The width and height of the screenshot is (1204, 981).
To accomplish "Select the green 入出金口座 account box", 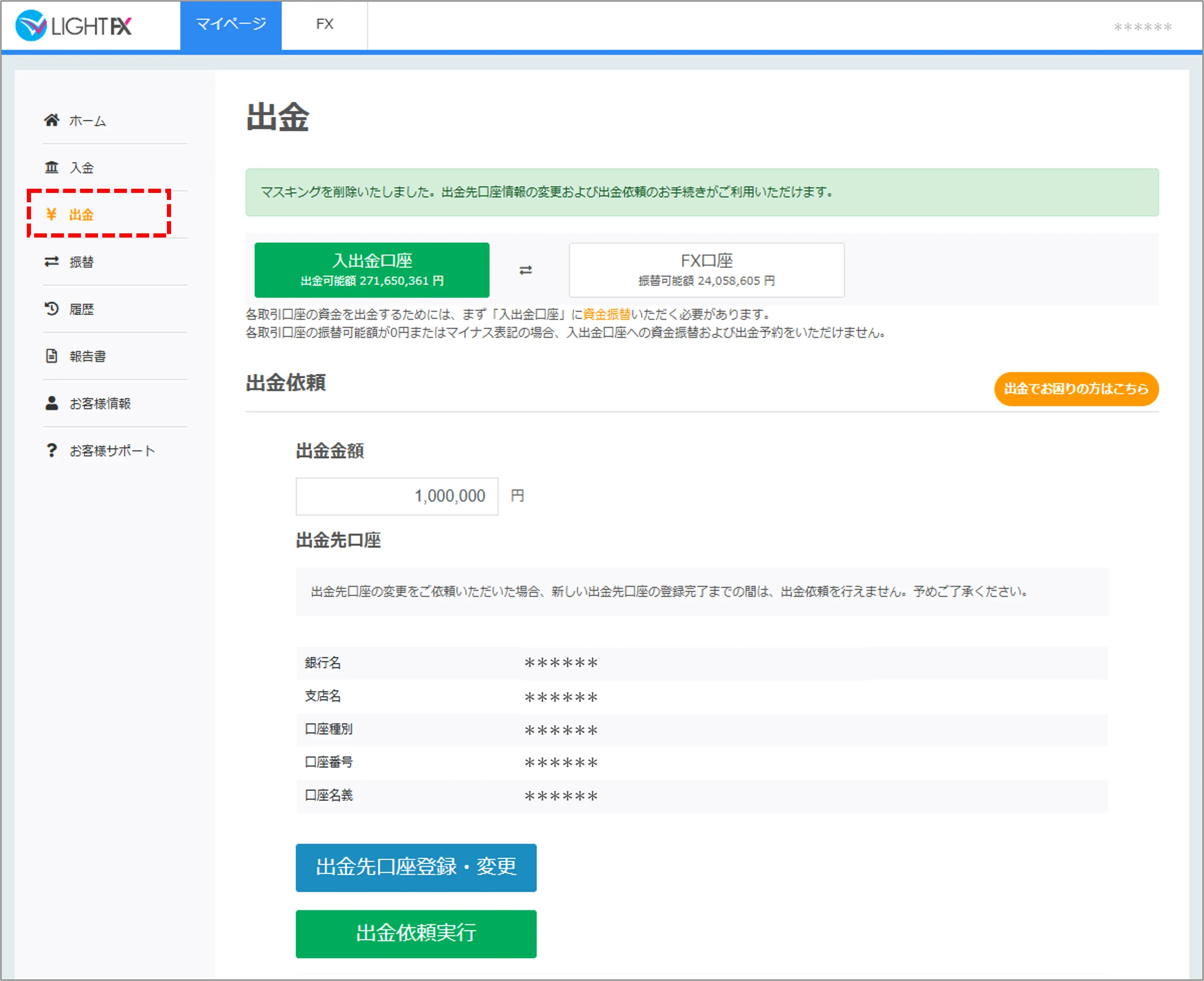I will (x=372, y=270).
